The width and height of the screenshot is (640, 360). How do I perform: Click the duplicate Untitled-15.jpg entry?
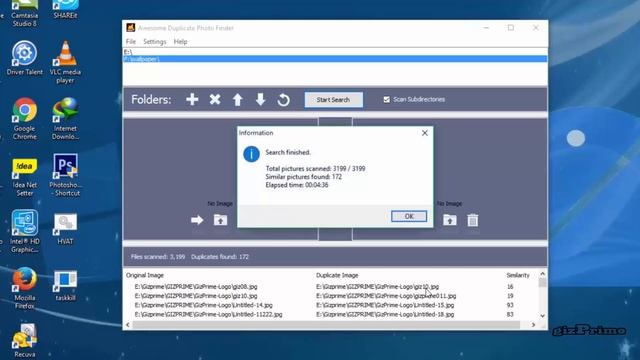point(385,305)
